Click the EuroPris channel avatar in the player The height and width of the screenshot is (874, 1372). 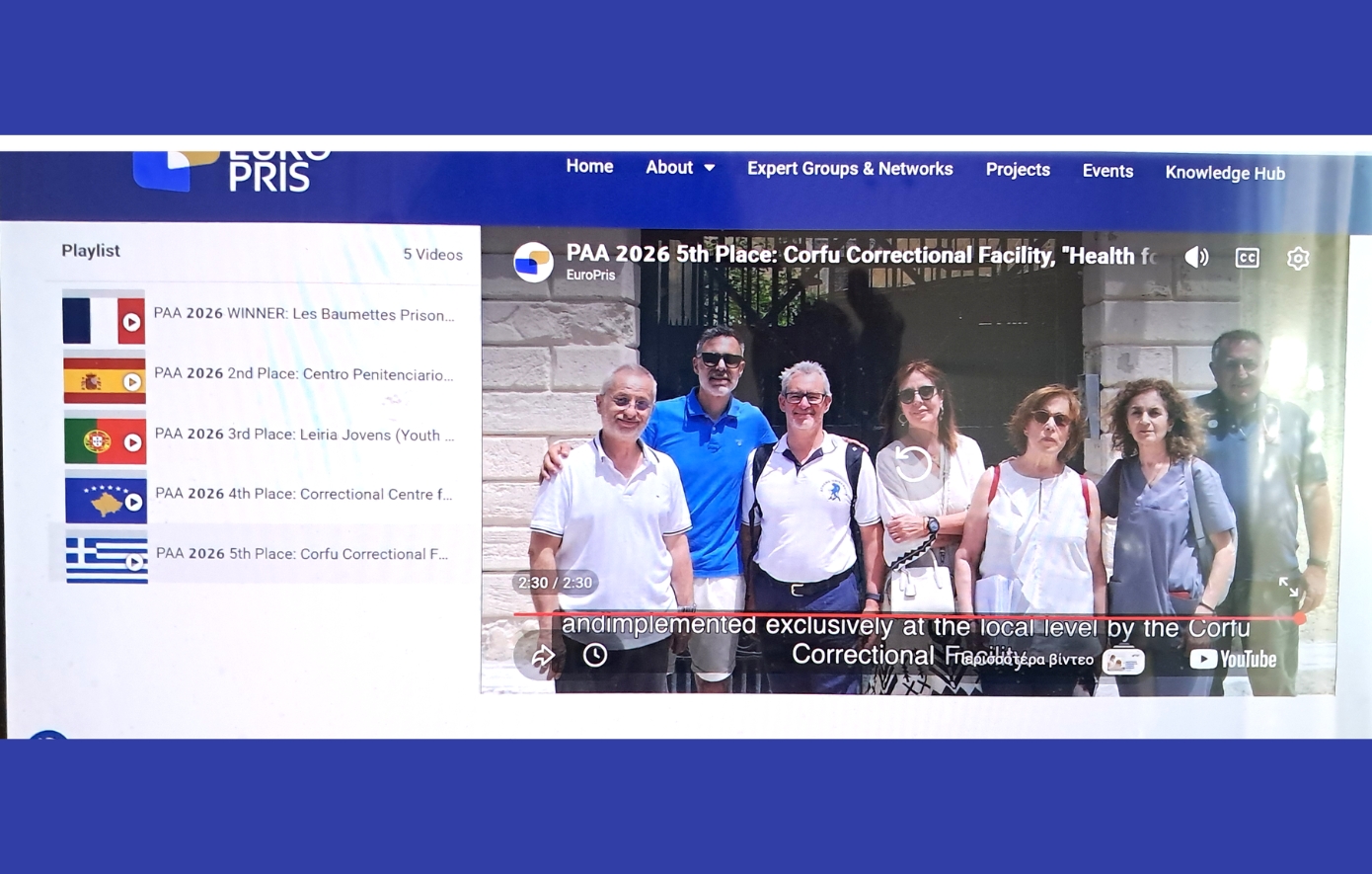[533, 263]
